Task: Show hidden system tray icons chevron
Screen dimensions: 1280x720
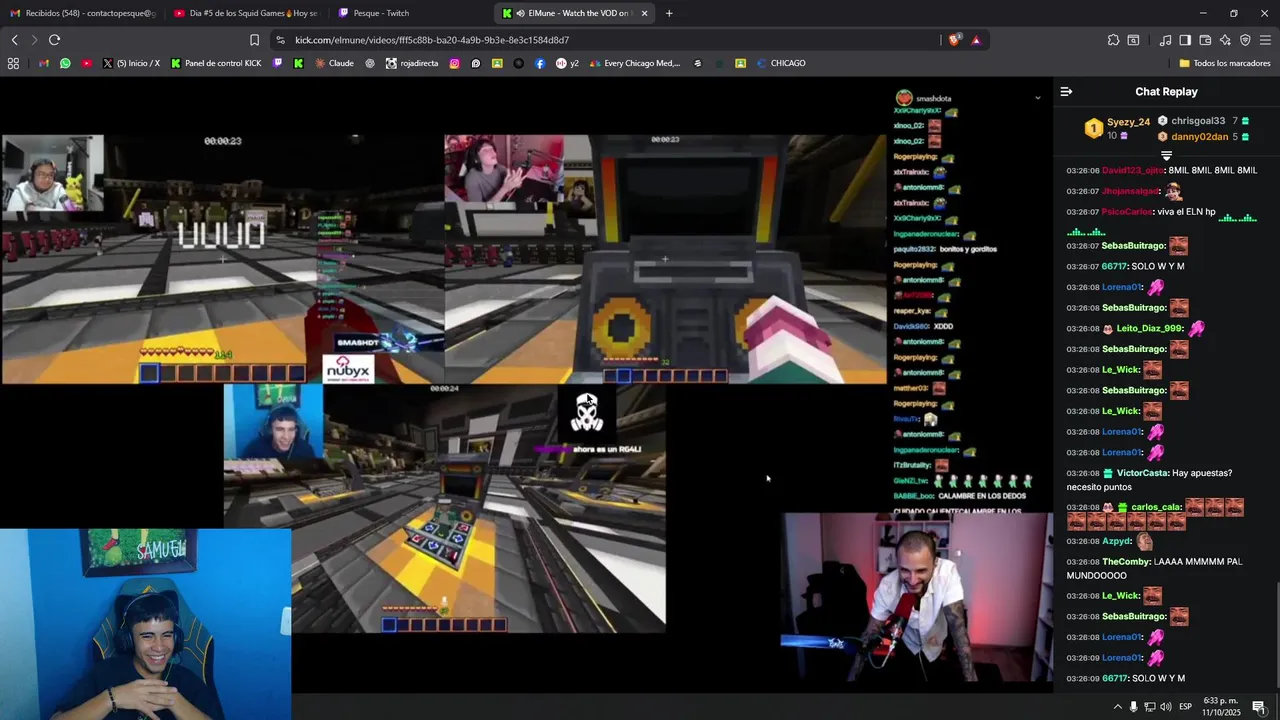Action: coord(1117,707)
